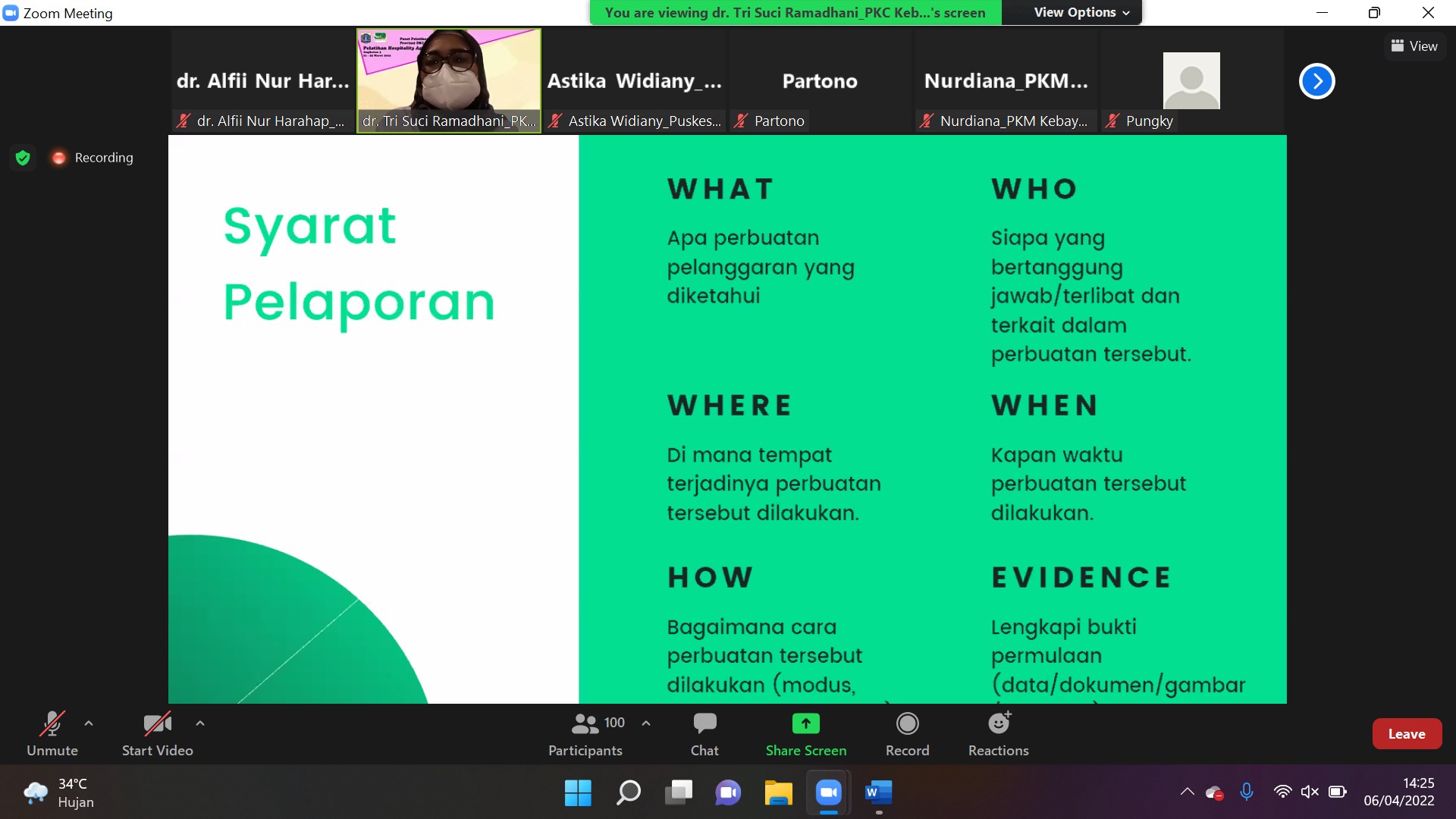Image resolution: width=1456 pixels, height=819 pixels.
Task: Select Pungky participant avatar tile
Action: (x=1191, y=80)
